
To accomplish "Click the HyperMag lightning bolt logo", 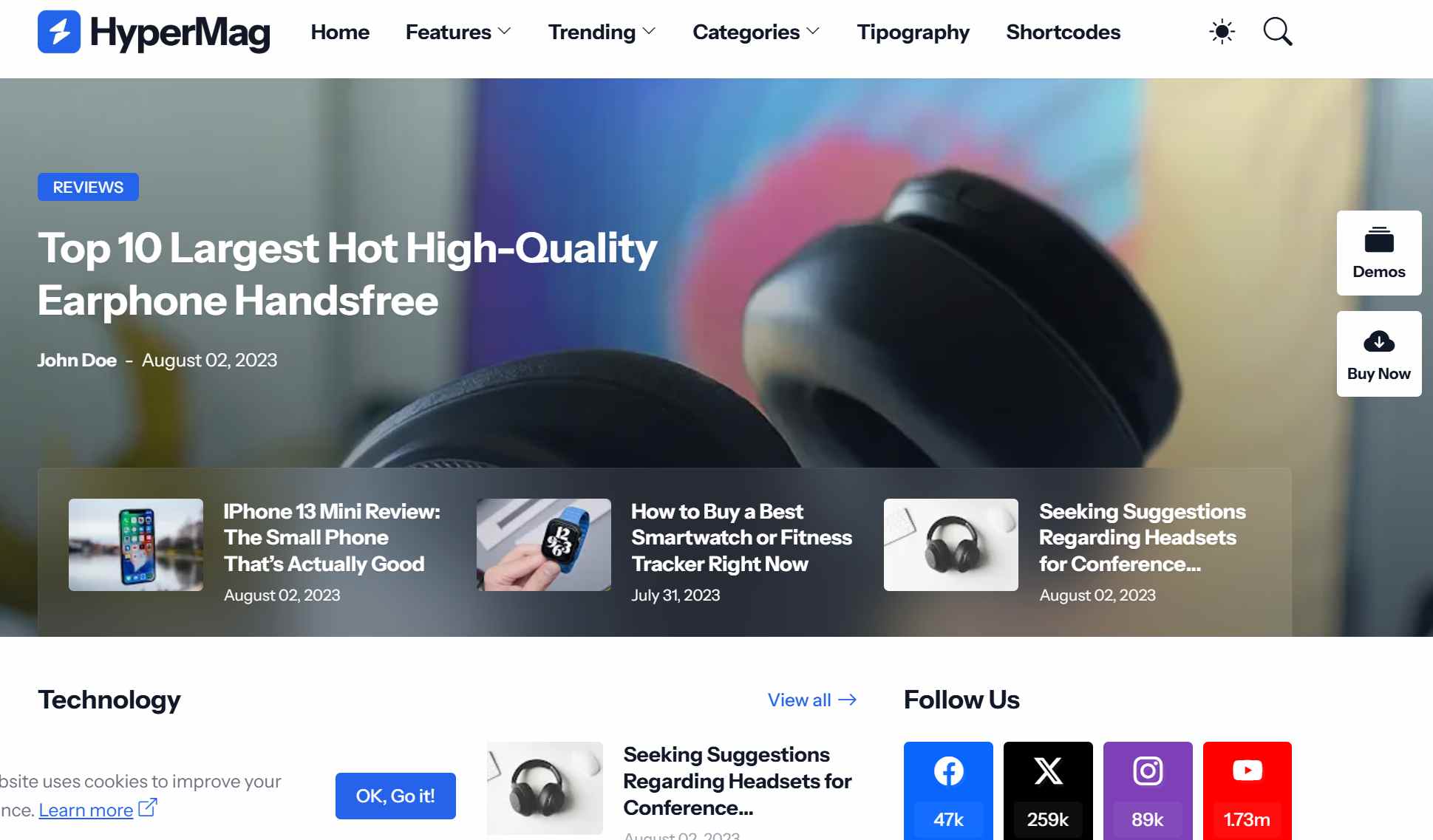I will point(59,32).
